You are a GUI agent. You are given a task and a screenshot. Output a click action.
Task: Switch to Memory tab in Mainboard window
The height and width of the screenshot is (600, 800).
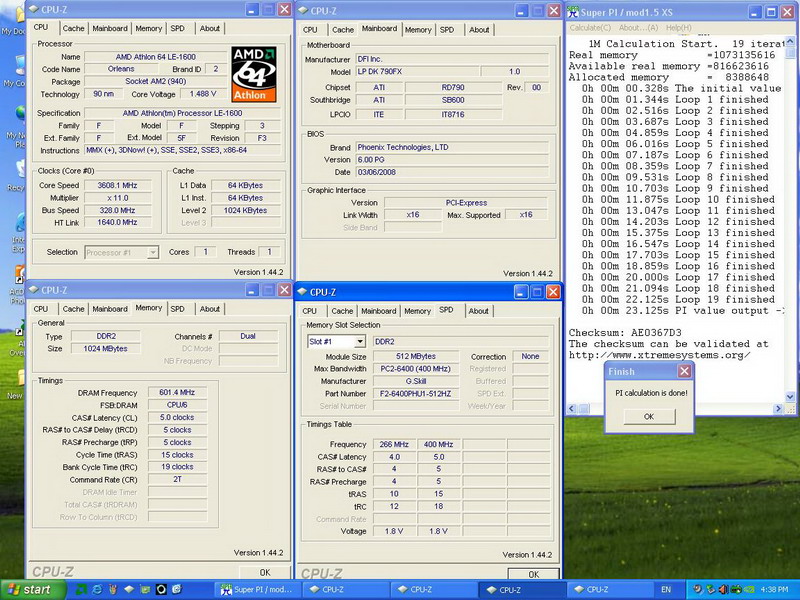(418, 30)
